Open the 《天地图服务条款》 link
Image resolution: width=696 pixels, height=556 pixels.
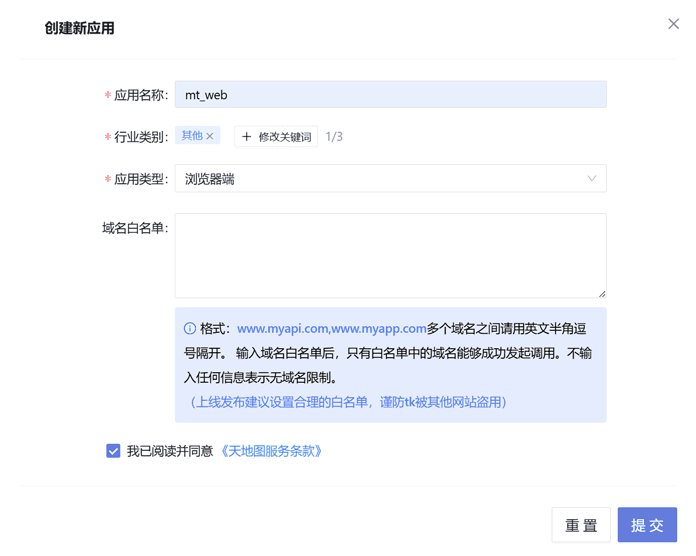pos(272,451)
